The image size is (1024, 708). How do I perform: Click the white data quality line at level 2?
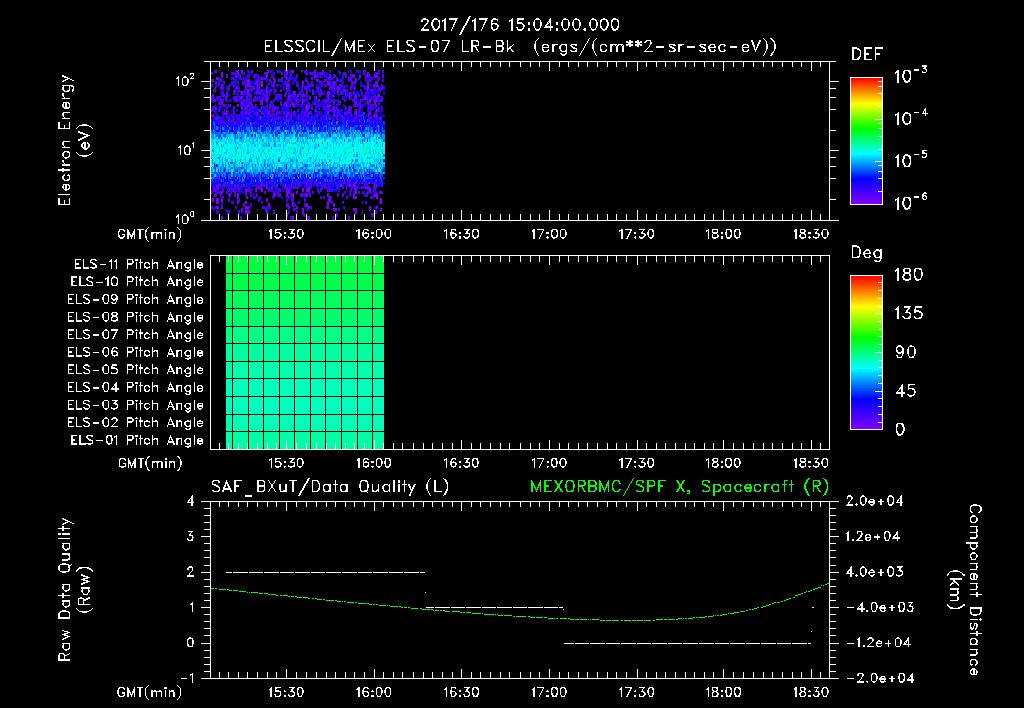point(325,572)
